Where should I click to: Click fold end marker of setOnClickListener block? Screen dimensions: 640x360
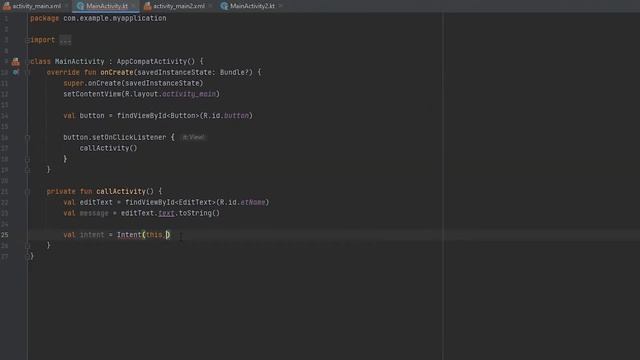coord(27,159)
